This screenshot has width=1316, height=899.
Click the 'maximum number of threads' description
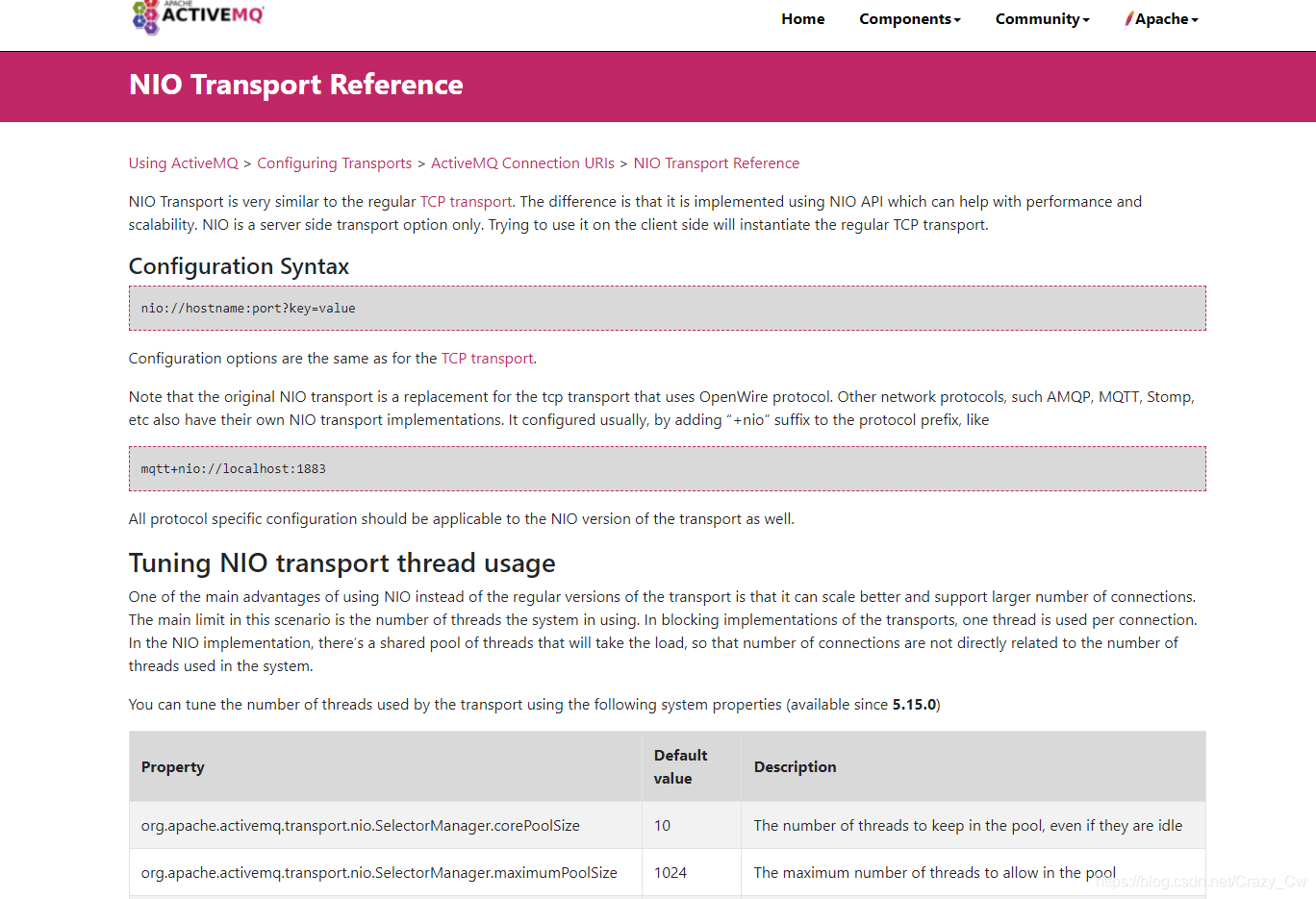pos(974,873)
